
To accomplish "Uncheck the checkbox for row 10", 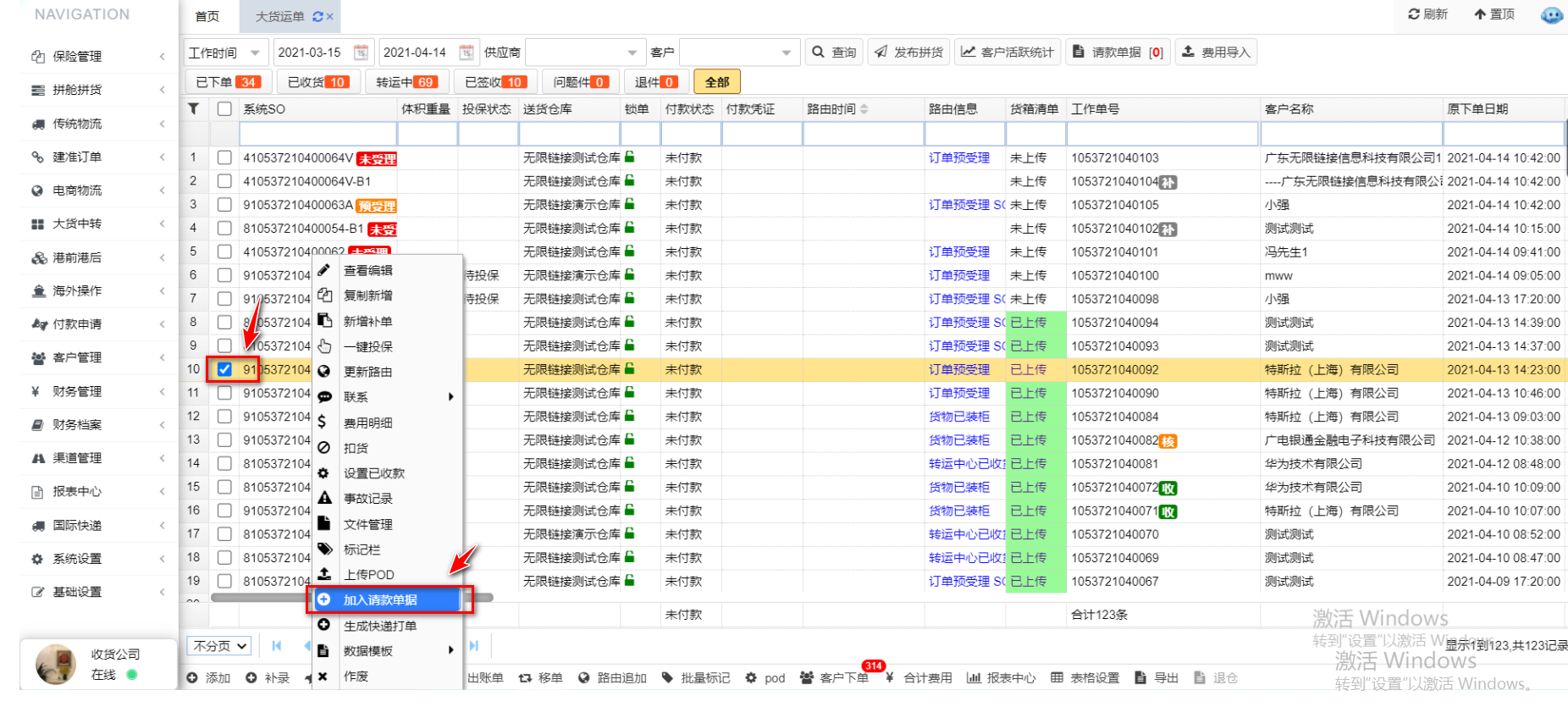I will point(224,369).
